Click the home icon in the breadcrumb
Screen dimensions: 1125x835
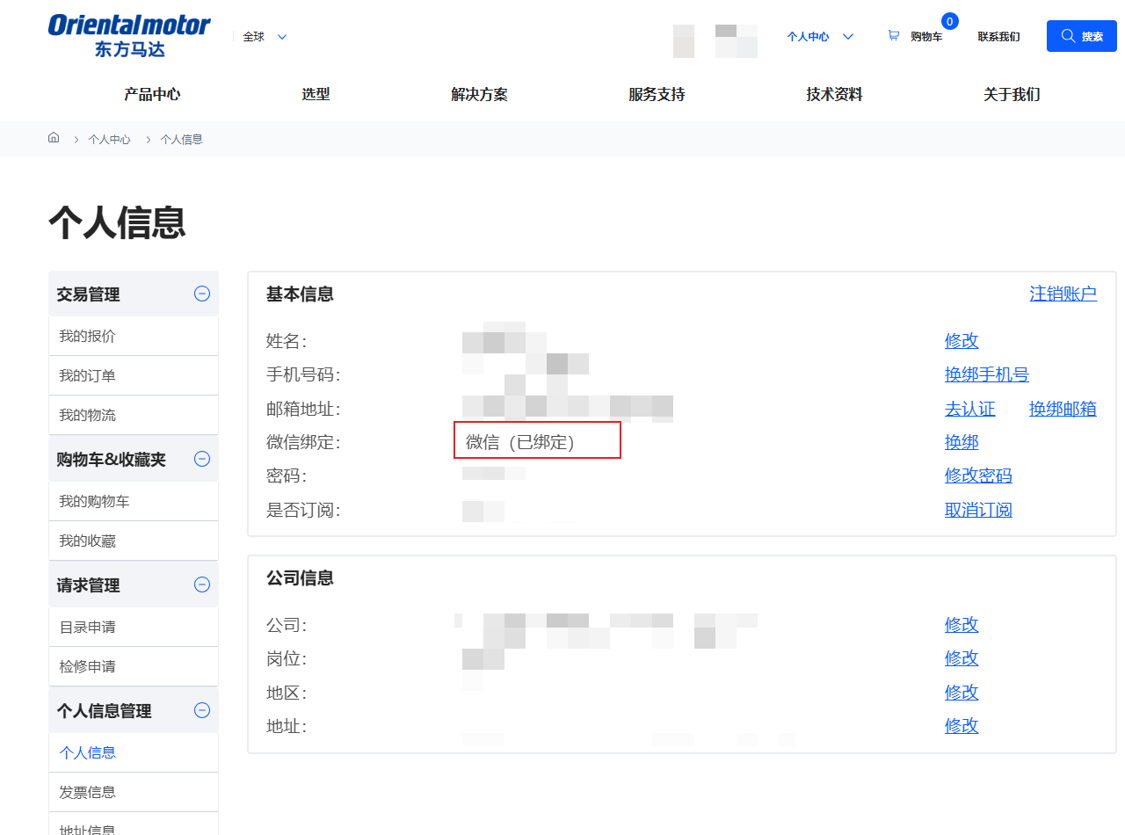point(53,138)
